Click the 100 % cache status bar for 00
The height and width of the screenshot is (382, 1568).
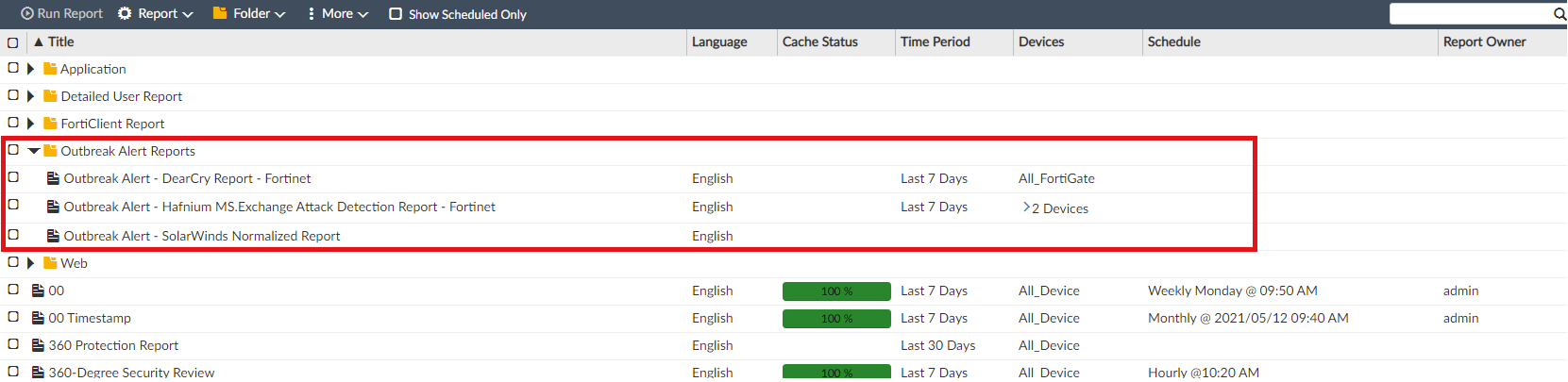(x=836, y=291)
